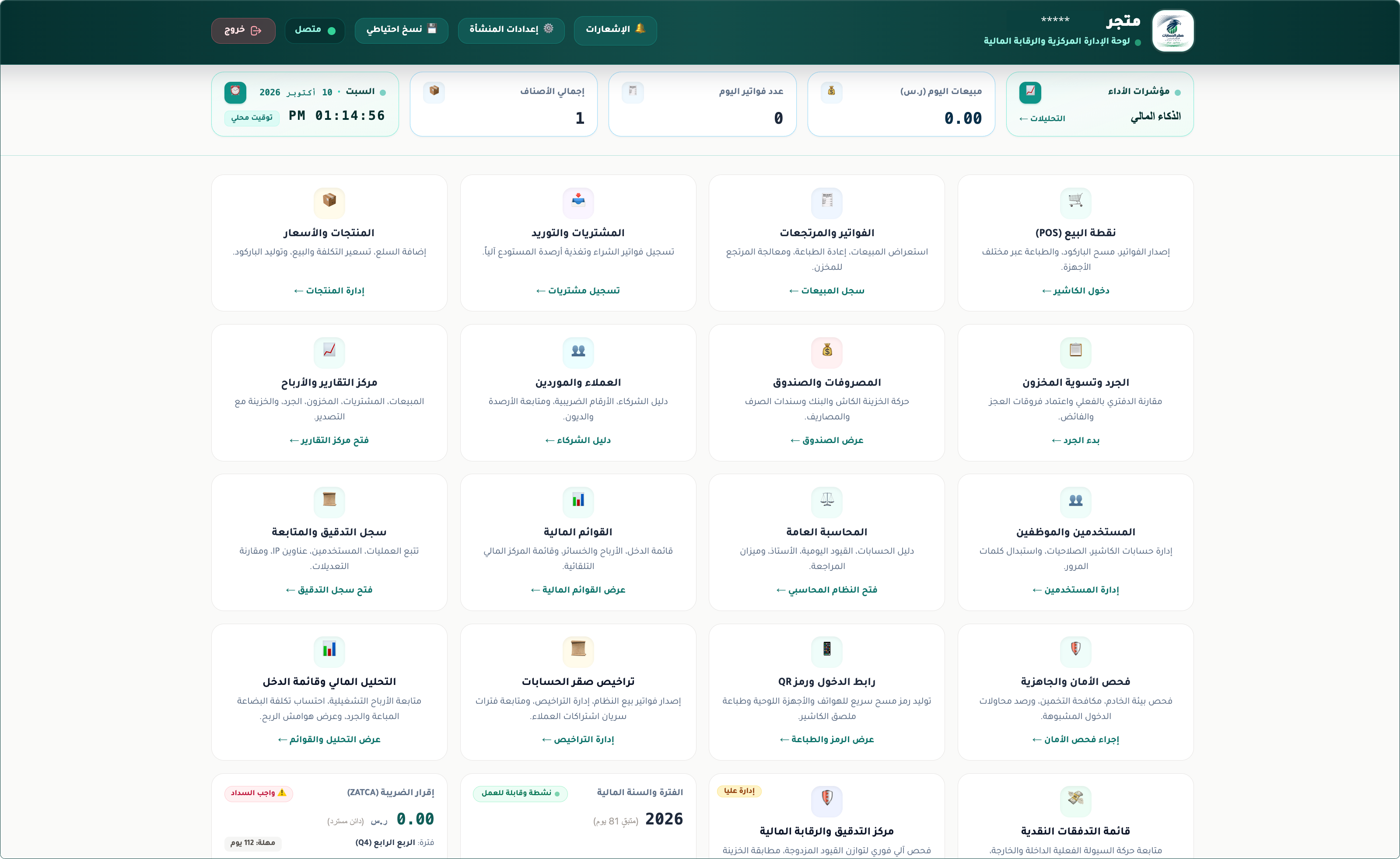Open فتح النظام المحاسبي link

click(x=827, y=590)
